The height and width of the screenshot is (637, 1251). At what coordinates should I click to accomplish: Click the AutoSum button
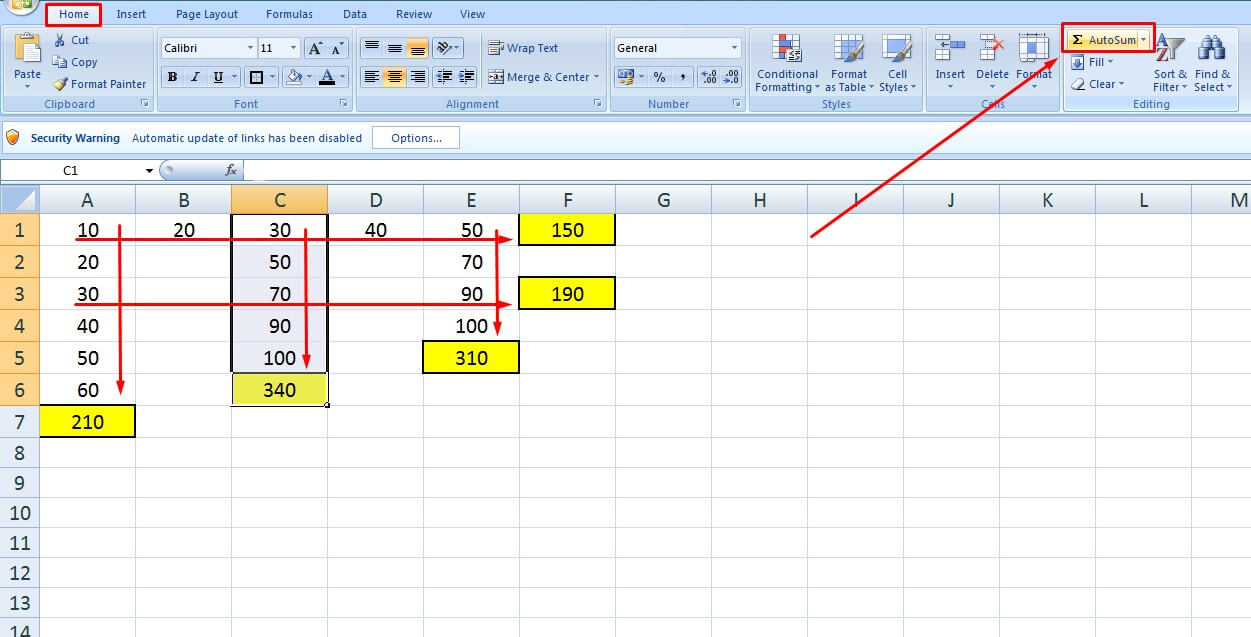(1100, 38)
